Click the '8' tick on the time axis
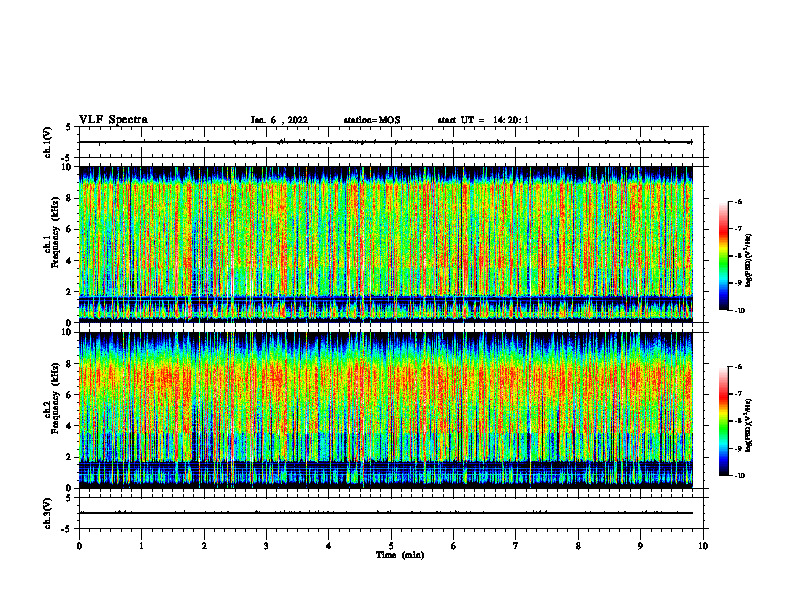The width and height of the screenshot is (792, 612). [578, 546]
